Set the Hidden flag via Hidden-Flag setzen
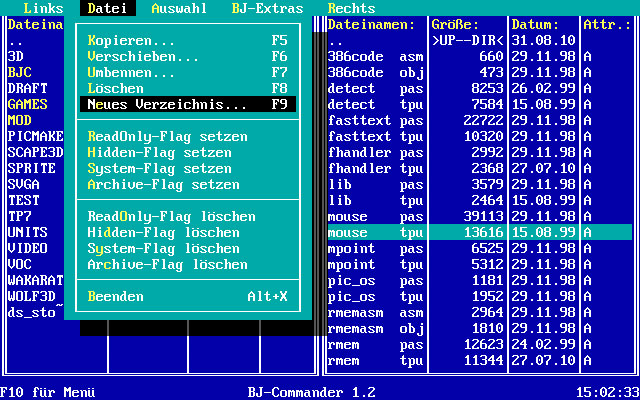This screenshot has width=640, height=400. (x=160, y=152)
